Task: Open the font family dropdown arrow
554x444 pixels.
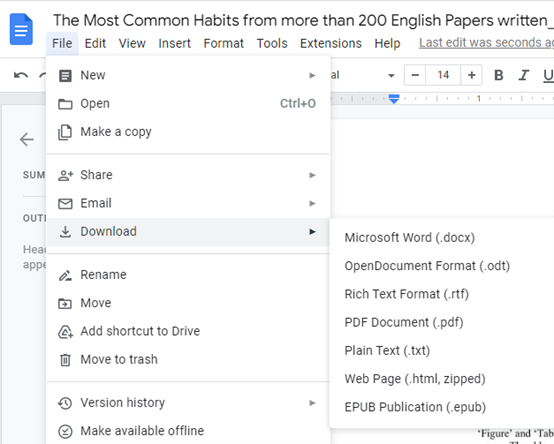Action: [x=391, y=76]
